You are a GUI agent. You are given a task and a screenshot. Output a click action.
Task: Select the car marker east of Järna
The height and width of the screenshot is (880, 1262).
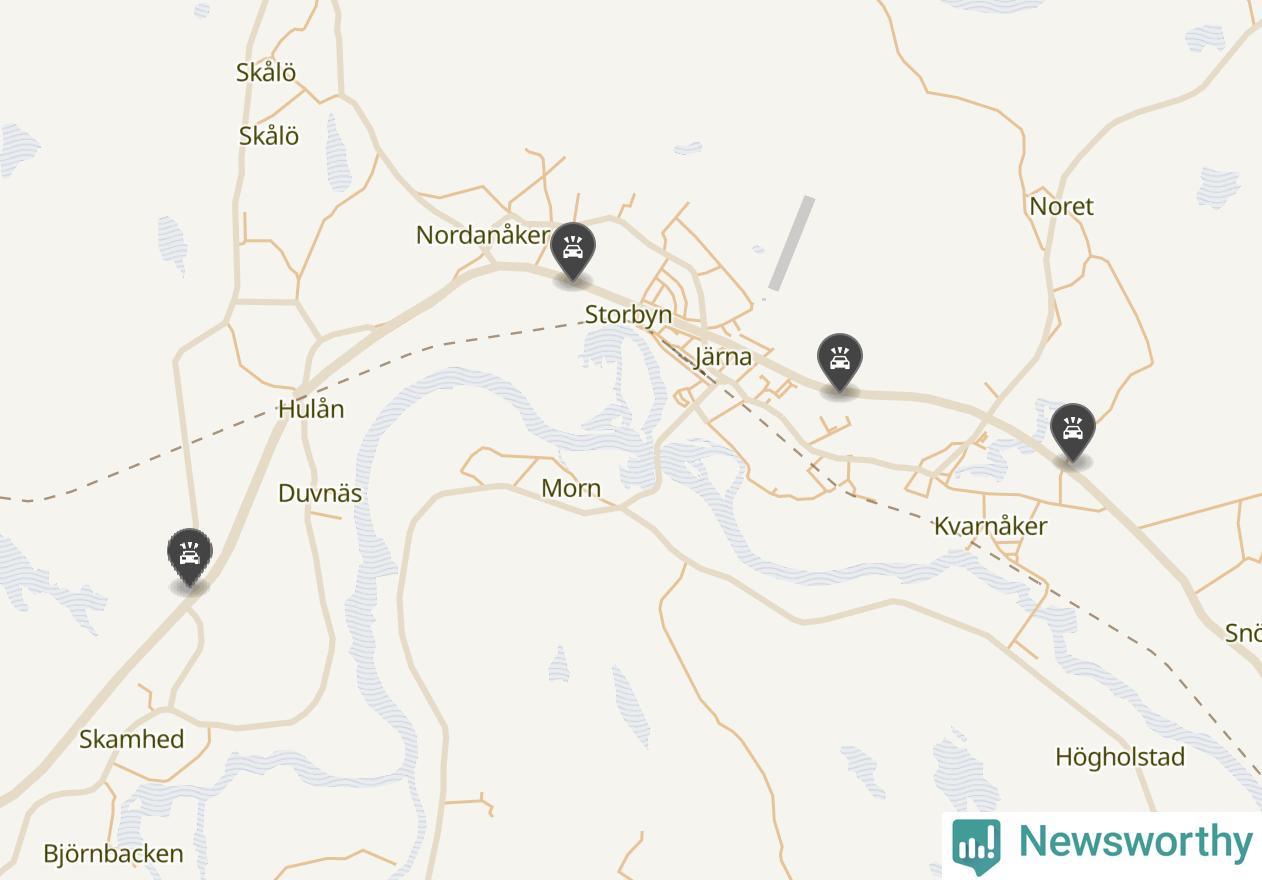coord(839,362)
